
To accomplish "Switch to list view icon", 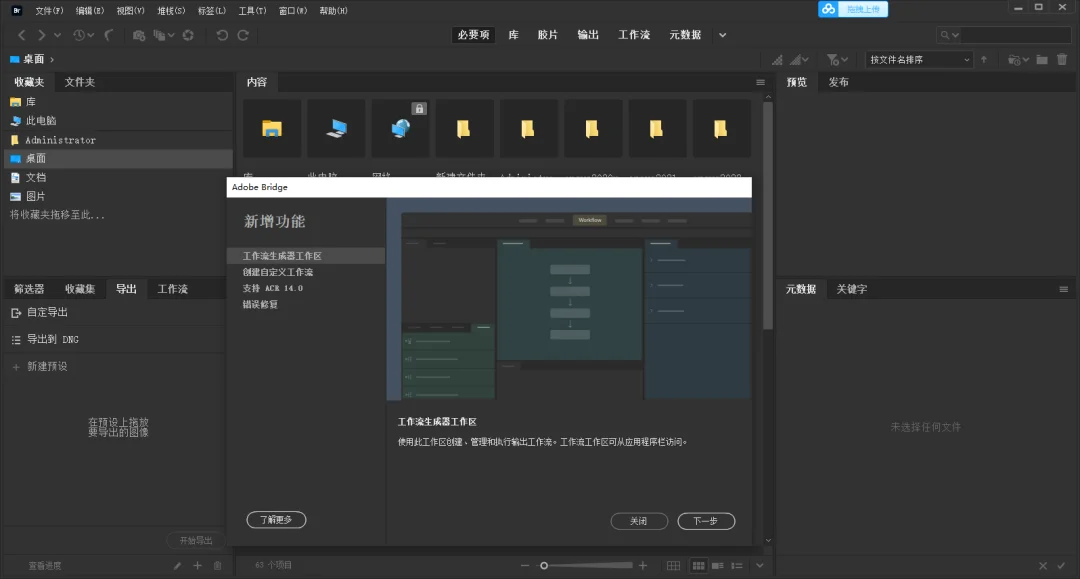I will 736,566.
